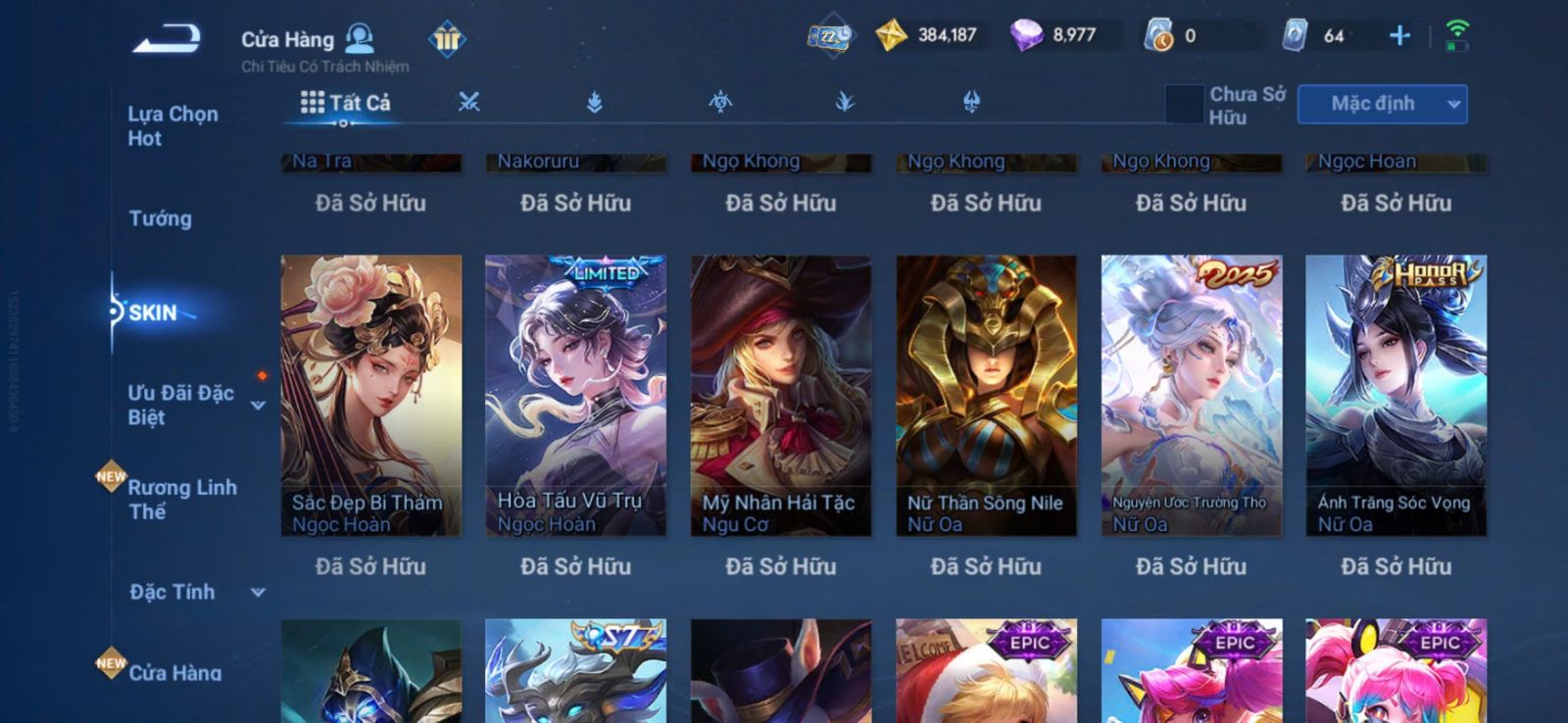Click the card ticket icon showing 64

1295,35
